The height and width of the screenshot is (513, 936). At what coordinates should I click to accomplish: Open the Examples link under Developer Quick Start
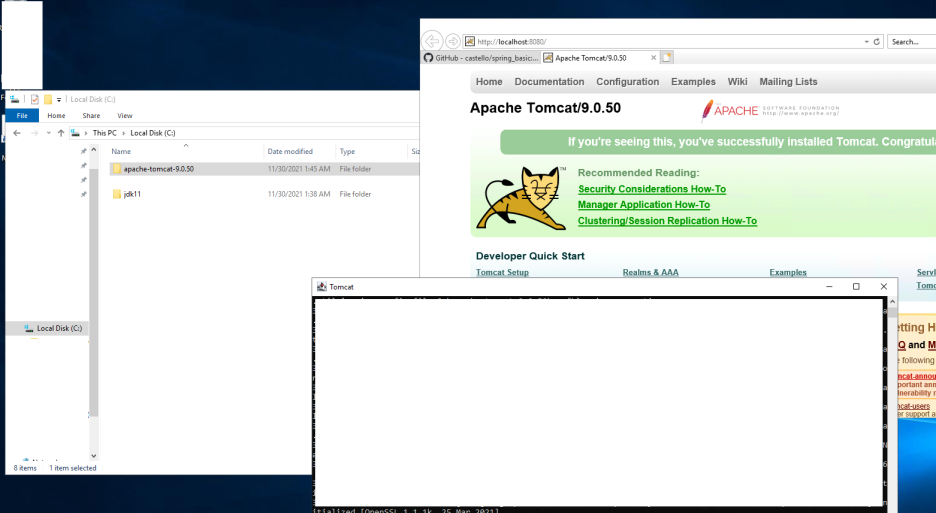(788, 272)
